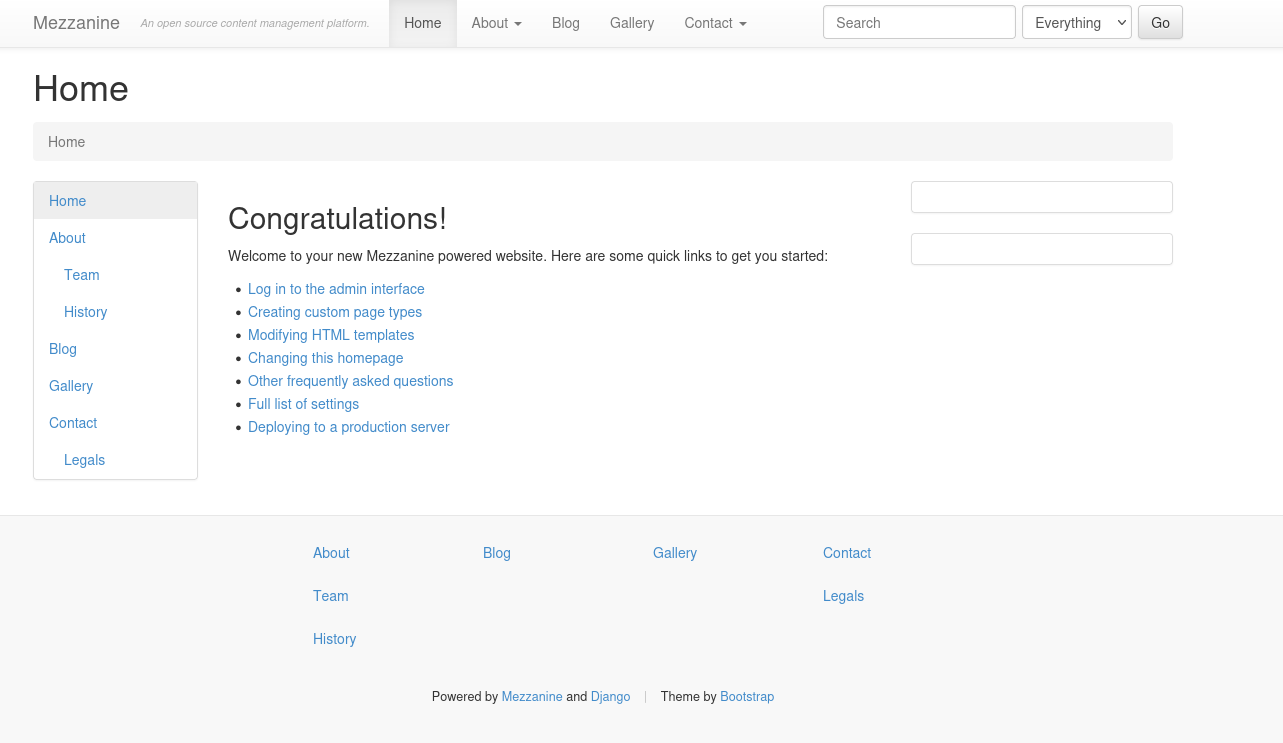Open the Changing this homepage link
The width and height of the screenshot is (1283, 743).
pyautogui.click(x=325, y=358)
